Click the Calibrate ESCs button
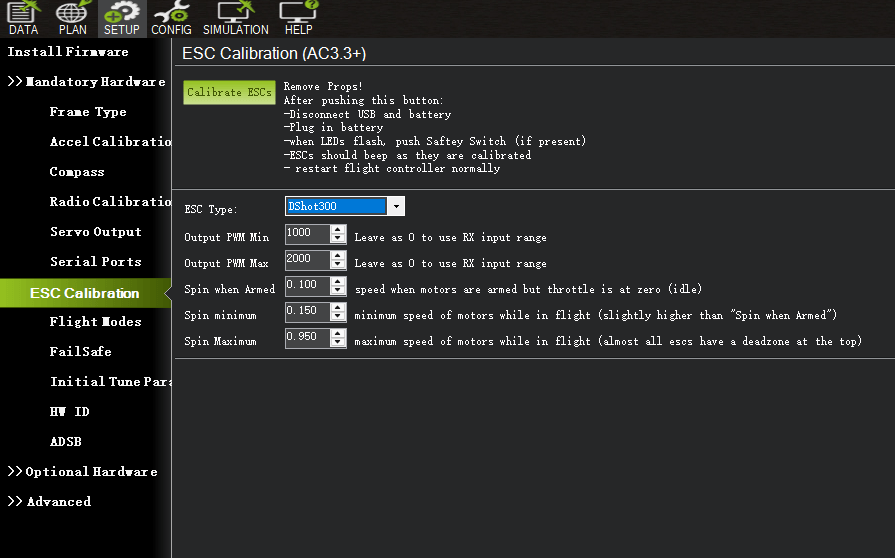This screenshot has width=895, height=558. [229, 92]
